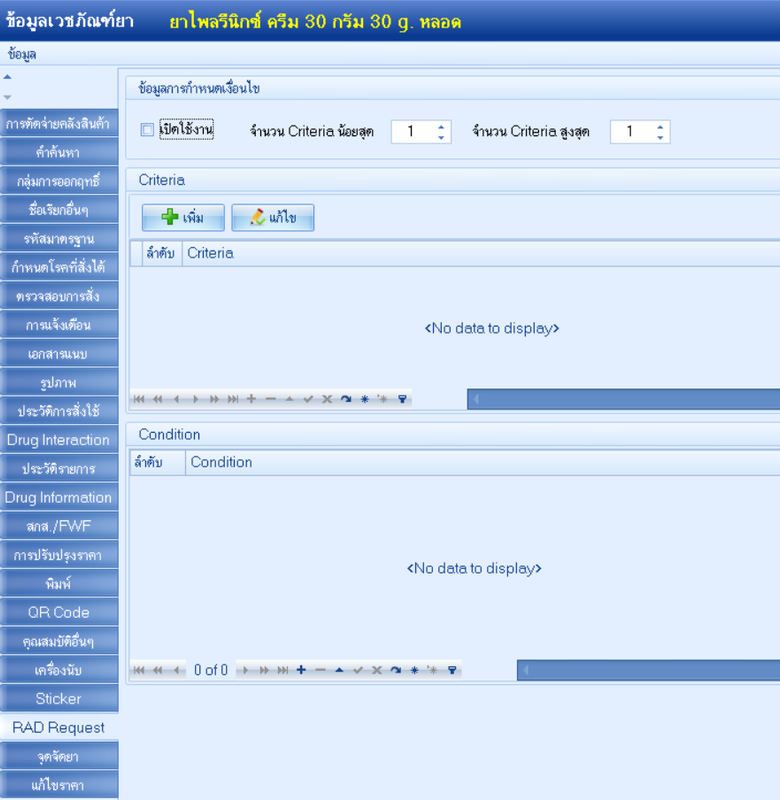This screenshot has height=800, width=780.
Task: Save bookmark in Criteria navigator
Action: (365, 399)
